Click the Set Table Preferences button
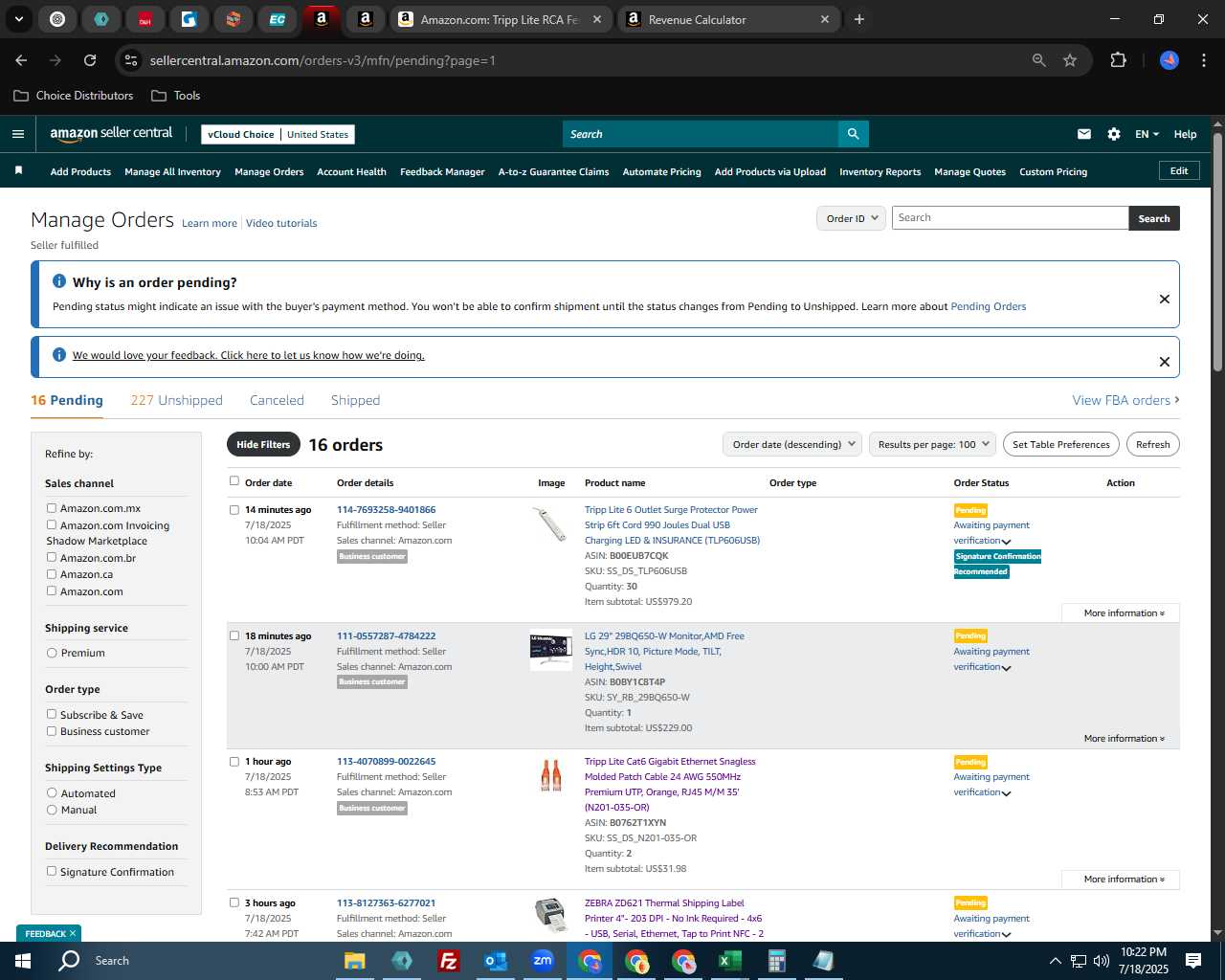Viewport: 1225px width, 980px height. [1061, 444]
